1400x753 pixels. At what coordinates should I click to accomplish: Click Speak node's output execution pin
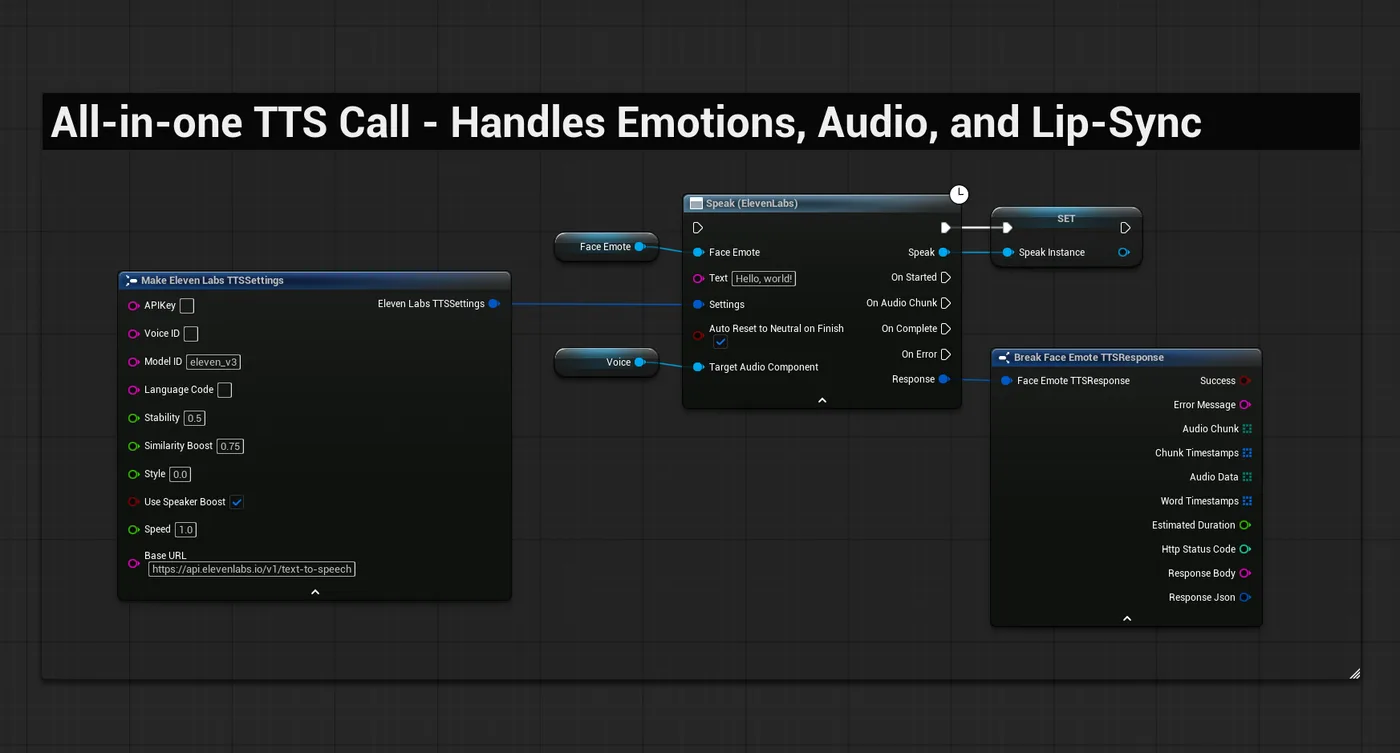(945, 228)
